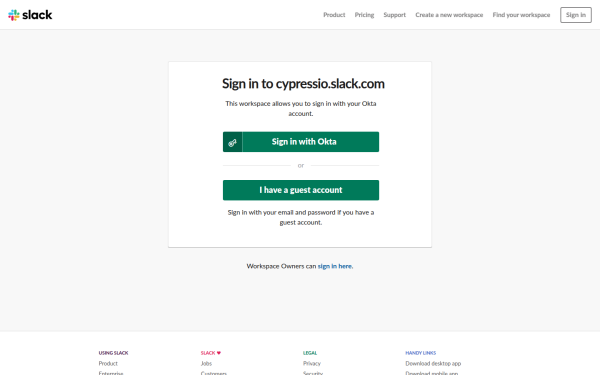Open Product link under Using Slack
This screenshot has width=600, height=375.
tap(108, 364)
